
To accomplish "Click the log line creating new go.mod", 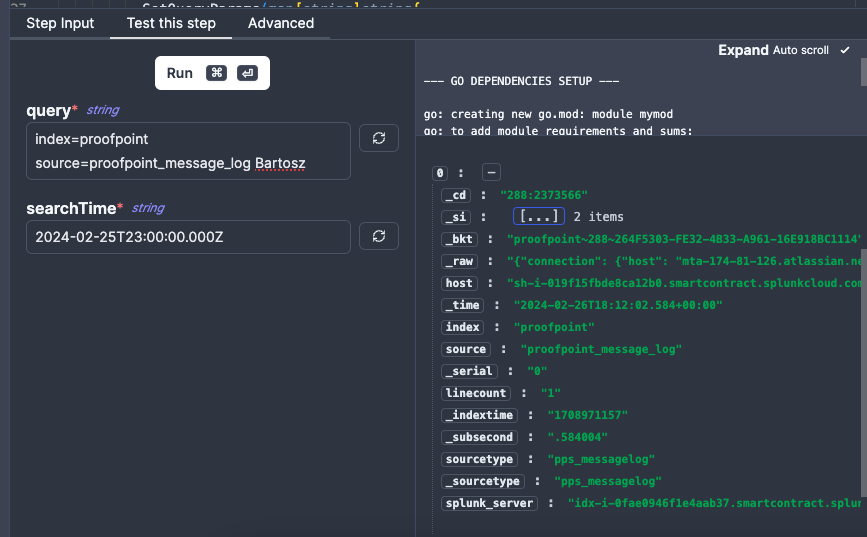I will (x=548, y=114).
